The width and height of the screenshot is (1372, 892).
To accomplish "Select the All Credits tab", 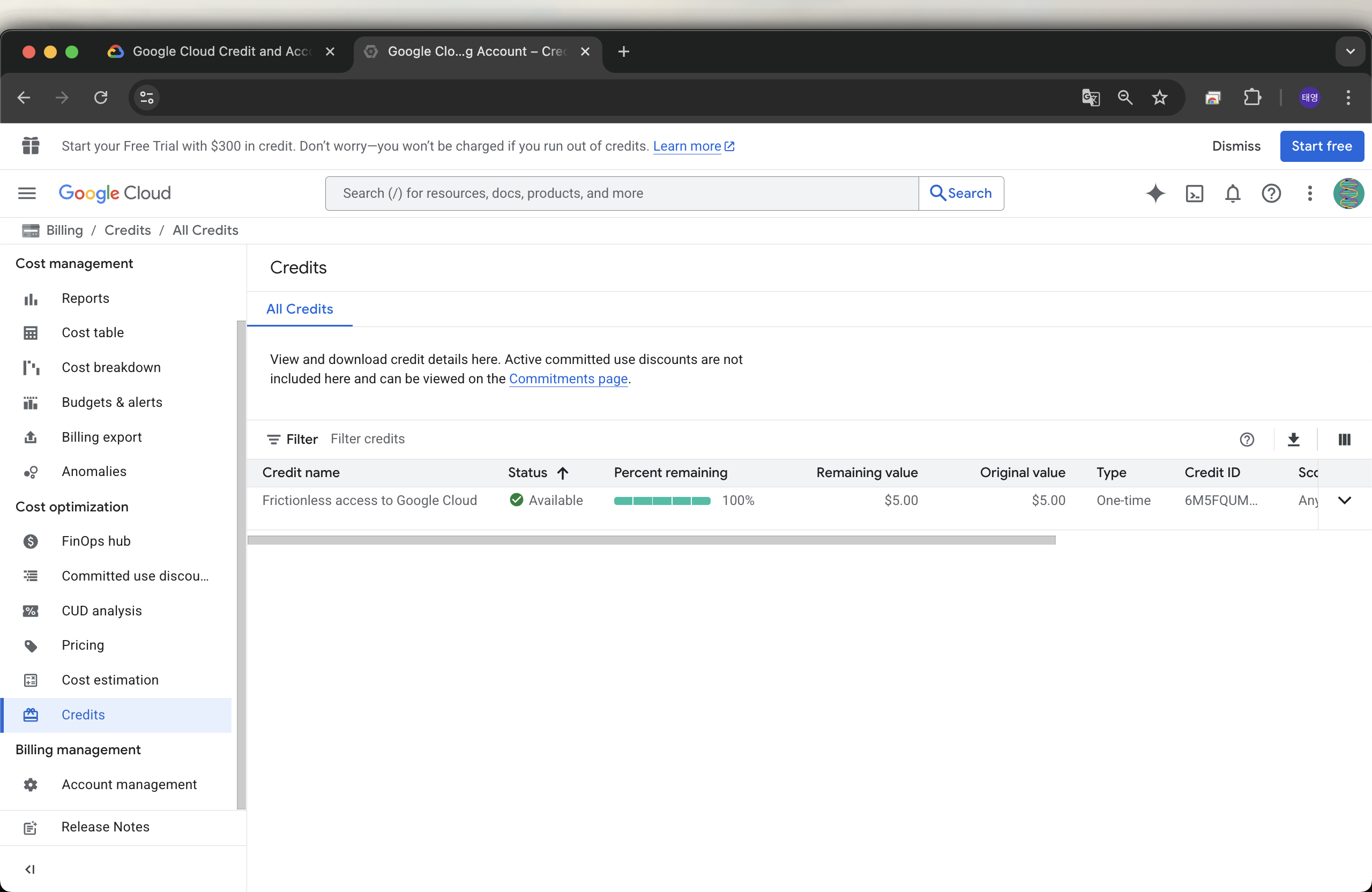I will tap(299, 309).
